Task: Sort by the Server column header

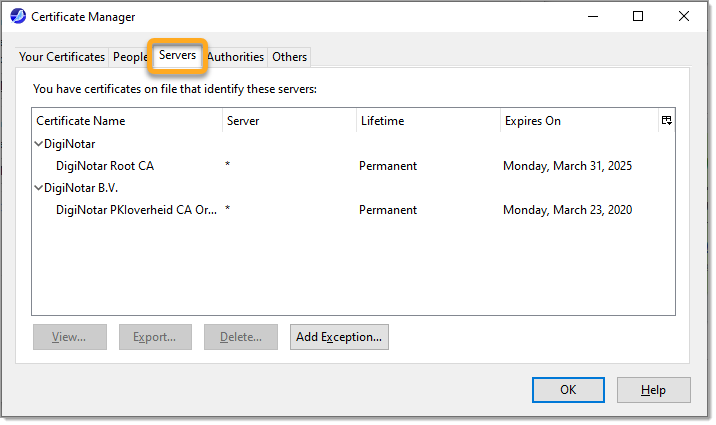Action: point(288,121)
